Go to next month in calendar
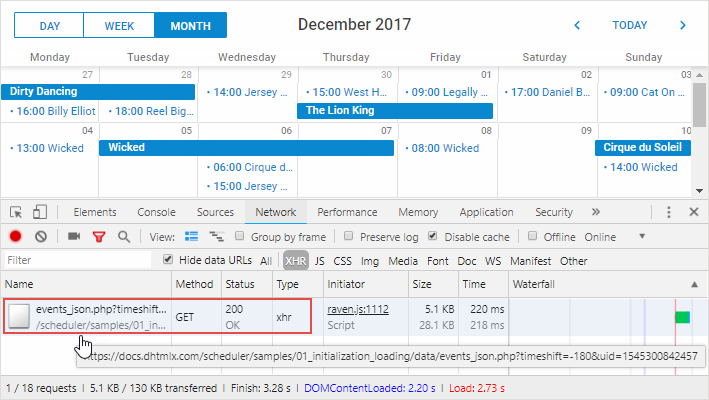 point(683,25)
